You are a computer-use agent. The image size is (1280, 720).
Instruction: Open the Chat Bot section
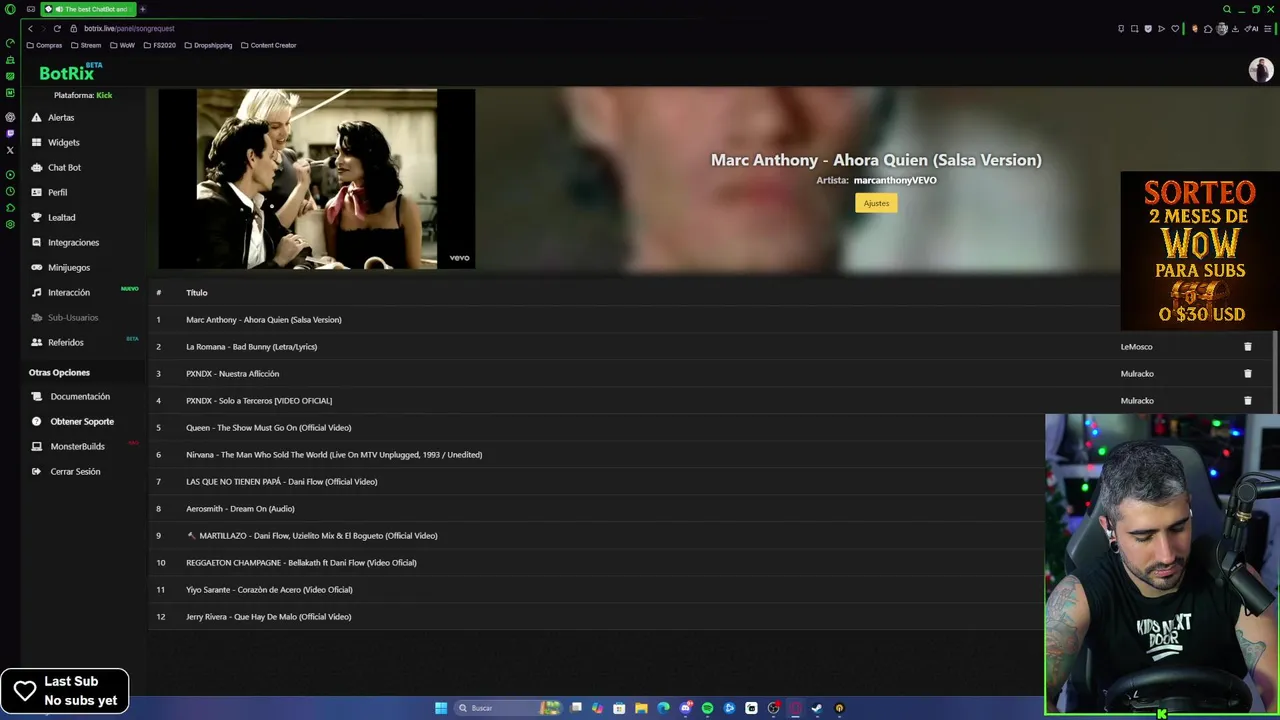pos(64,167)
